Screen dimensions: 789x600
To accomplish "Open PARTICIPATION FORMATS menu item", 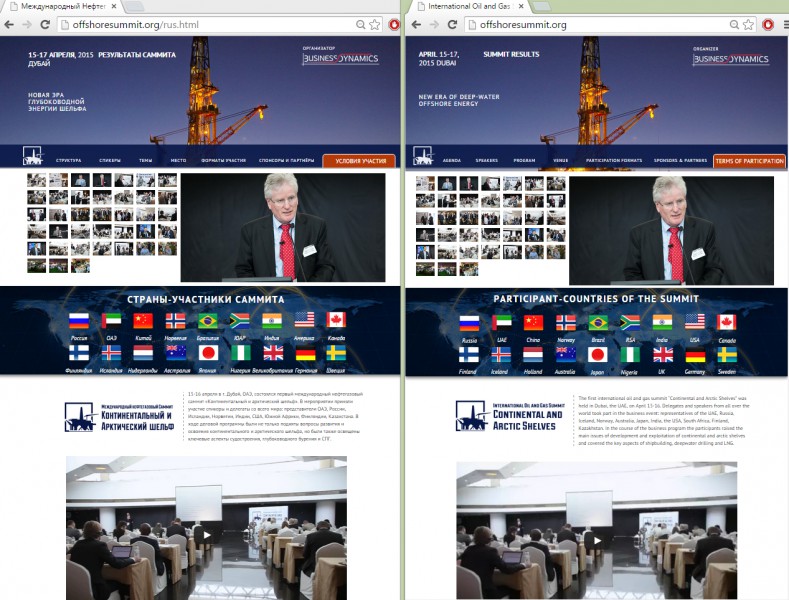I will [614, 161].
